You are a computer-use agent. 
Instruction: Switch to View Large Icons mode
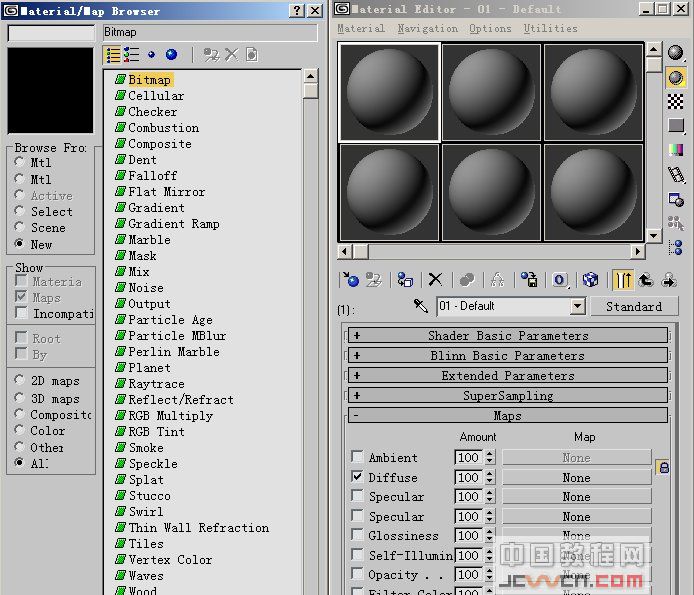click(171, 55)
